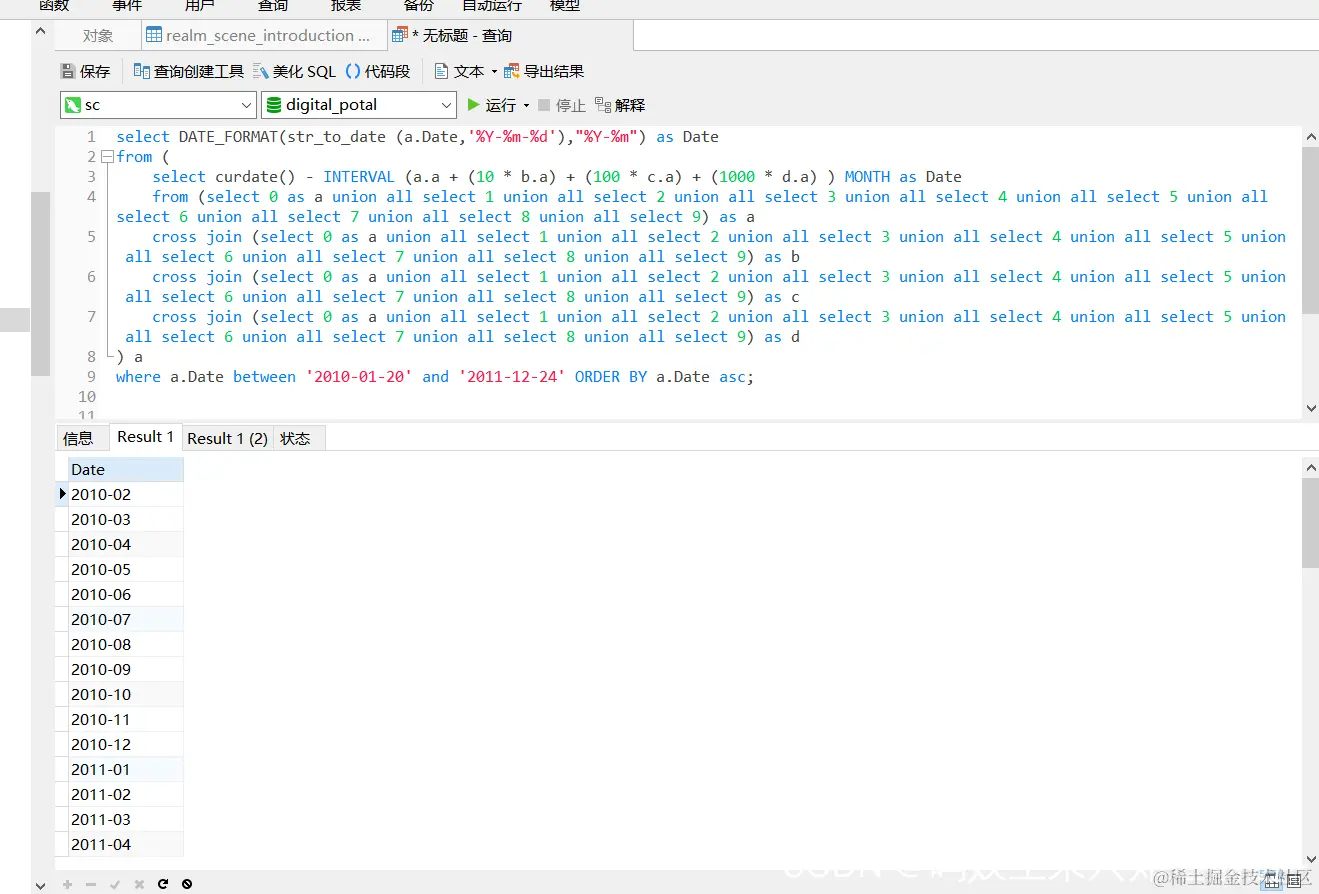Open the 查询创建工具 query builder
The height and width of the screenshot is (894, 1319).
[188, 71]
